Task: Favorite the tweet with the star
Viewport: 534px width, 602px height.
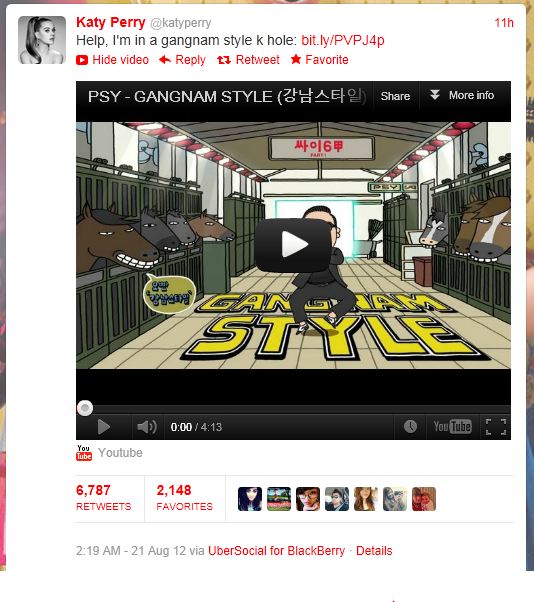Action: 319,60
